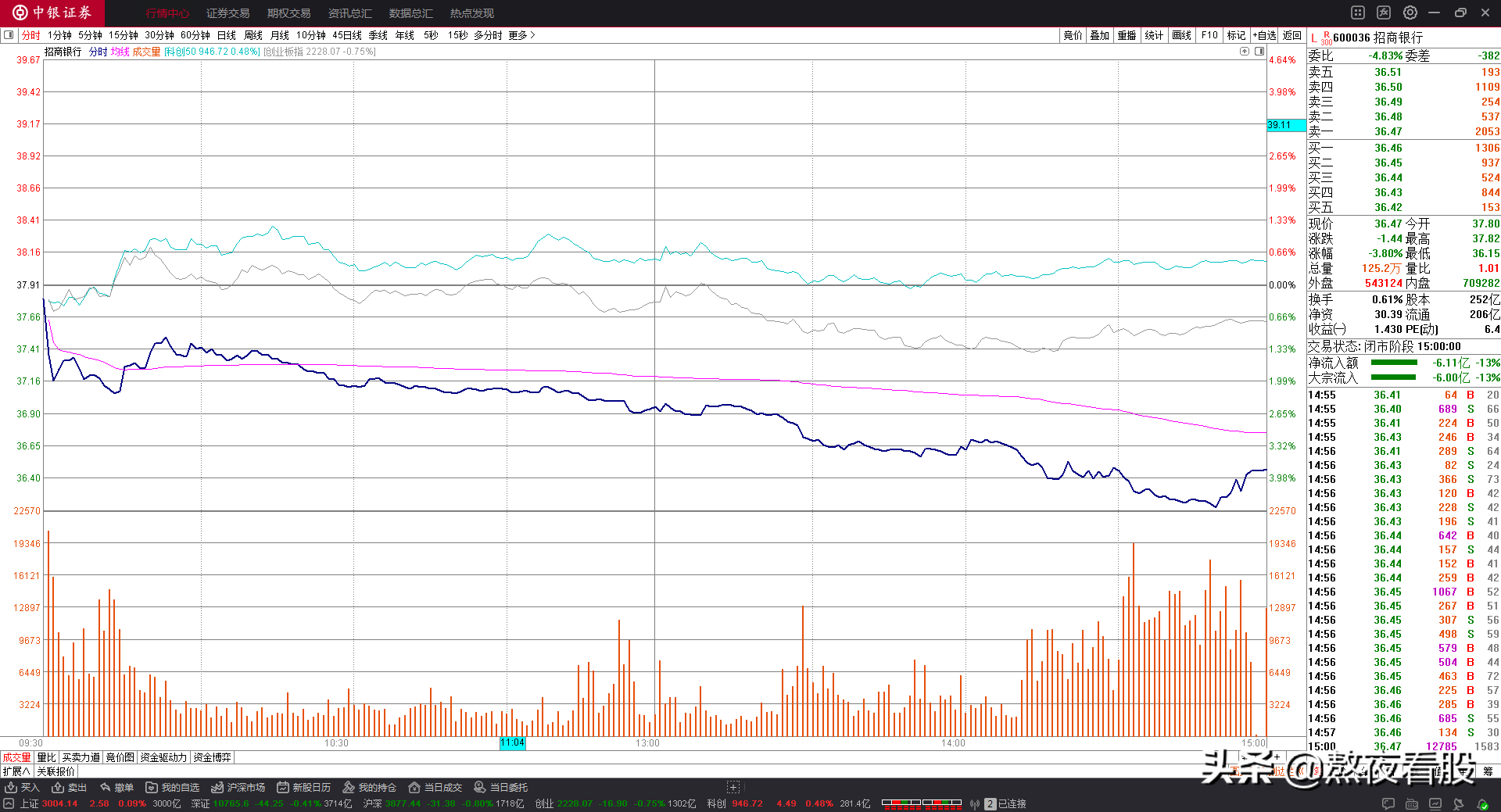
Task: Toggle the 叠加 overlay button
Action: tap(1100, 35)
